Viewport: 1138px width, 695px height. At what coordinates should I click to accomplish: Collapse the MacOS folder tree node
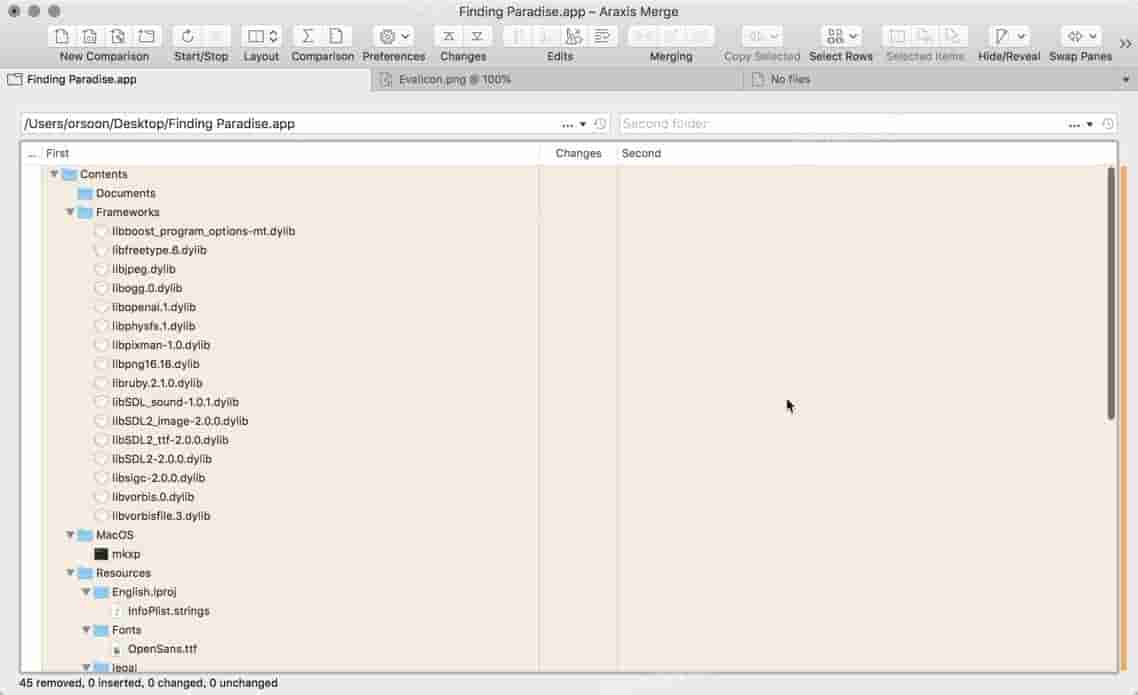[70, 535]
